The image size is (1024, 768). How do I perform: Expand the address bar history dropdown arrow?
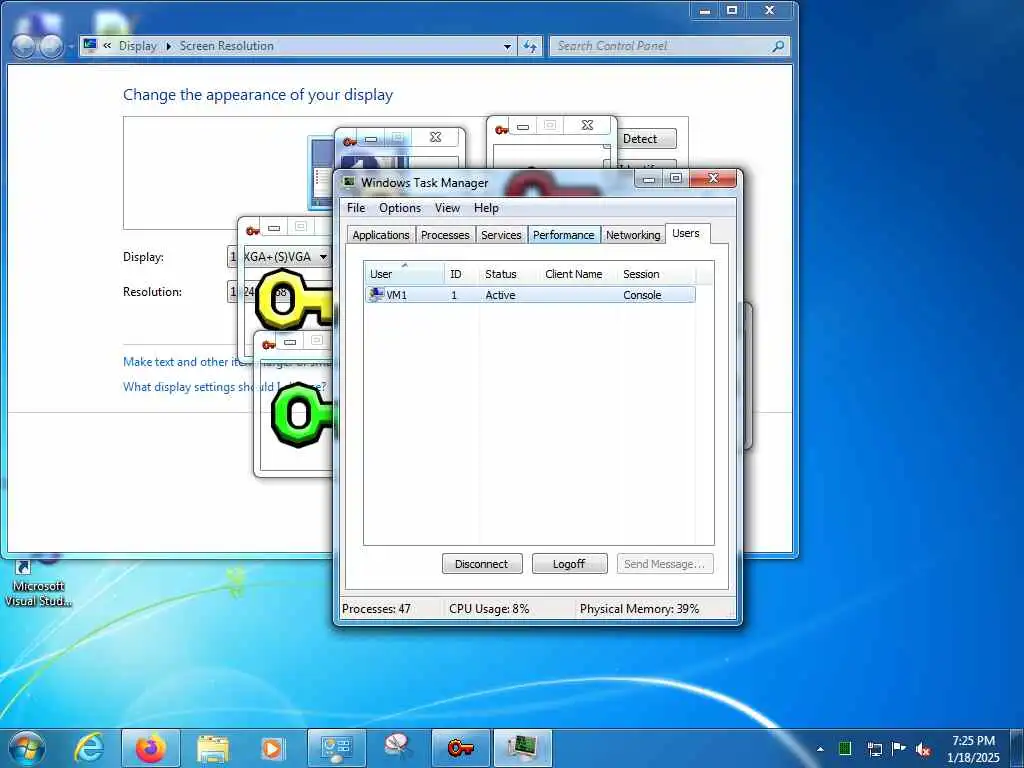coord(507,46)
